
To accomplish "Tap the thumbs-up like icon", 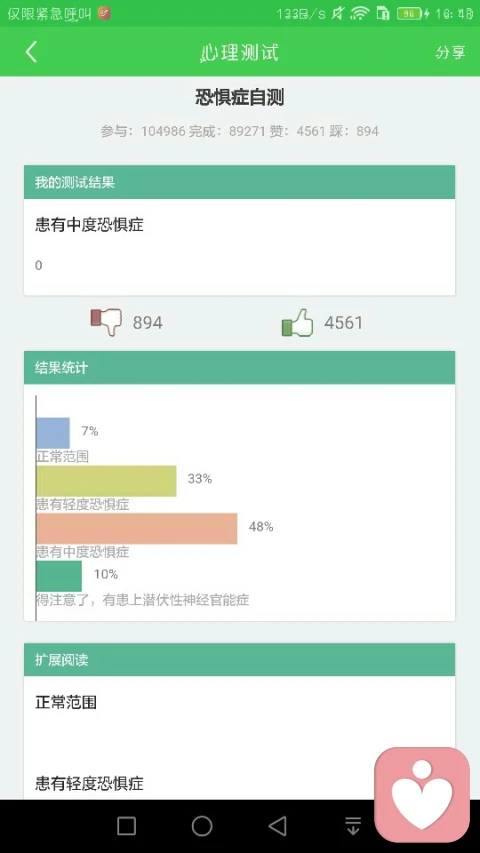I will click(298, 322).
